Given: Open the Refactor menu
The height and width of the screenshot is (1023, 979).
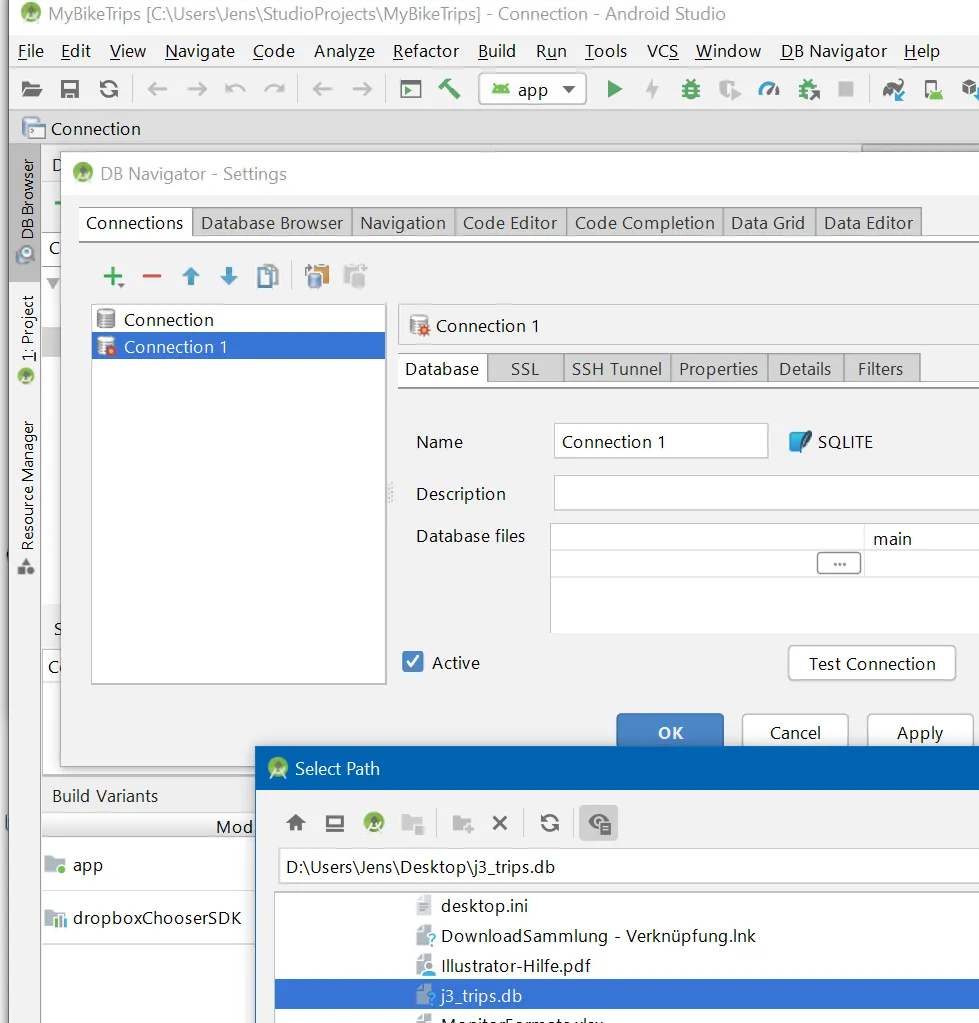Looking at the screenshot, I should tap(426, 51).
